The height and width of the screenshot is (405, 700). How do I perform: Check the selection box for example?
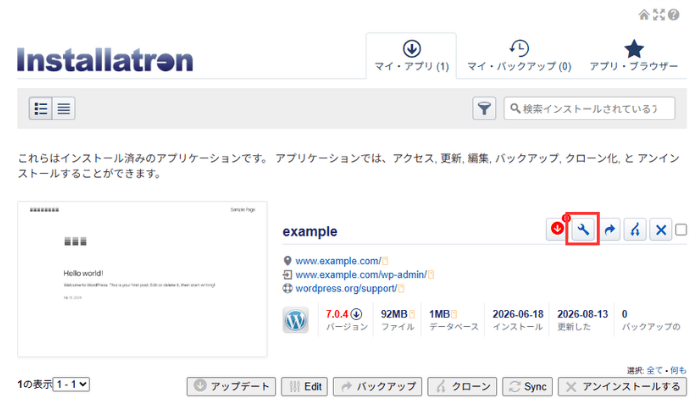coord(681,230)
